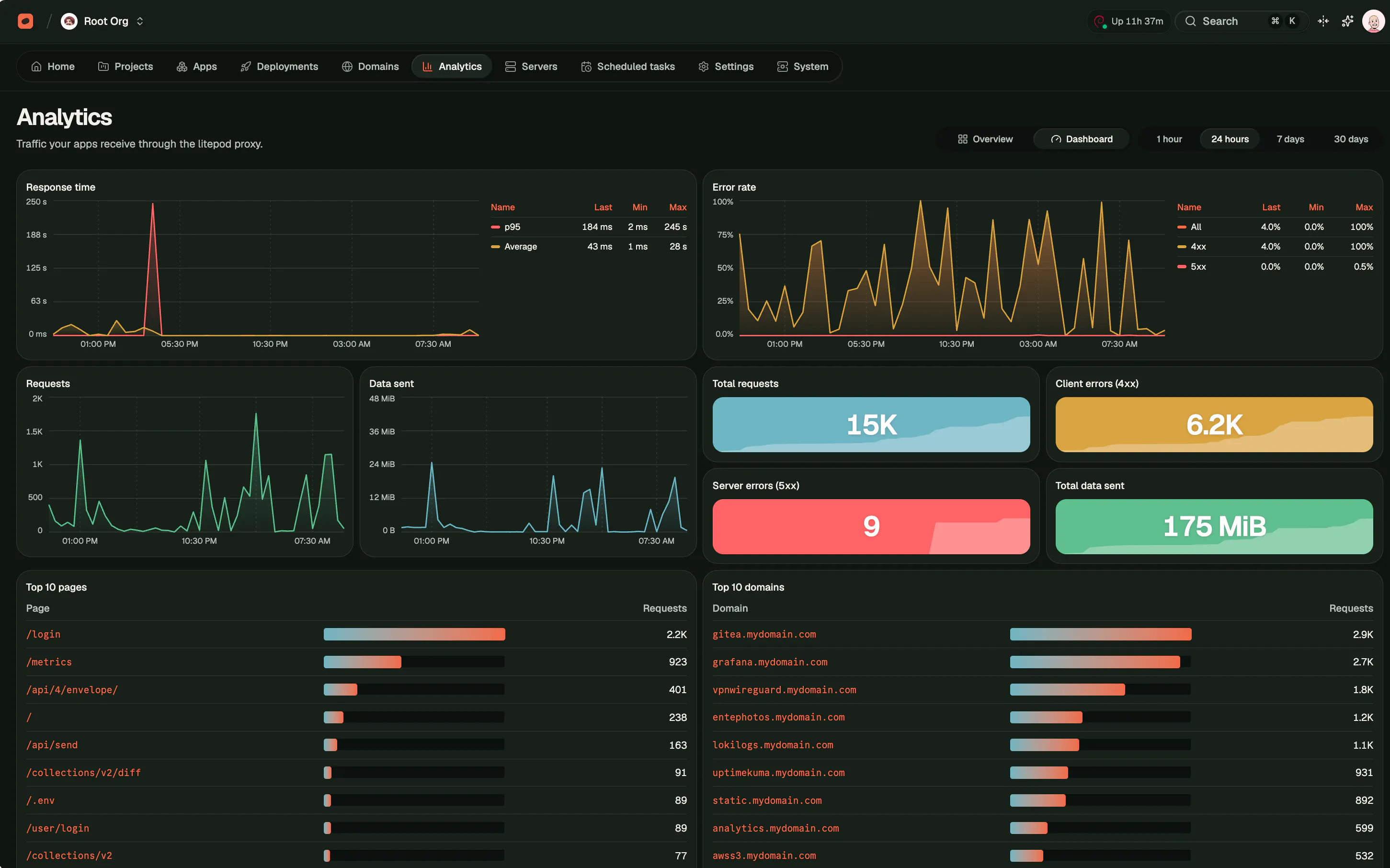Click the Scheduled tasks calendar clock icon

(x=586, y=67)
